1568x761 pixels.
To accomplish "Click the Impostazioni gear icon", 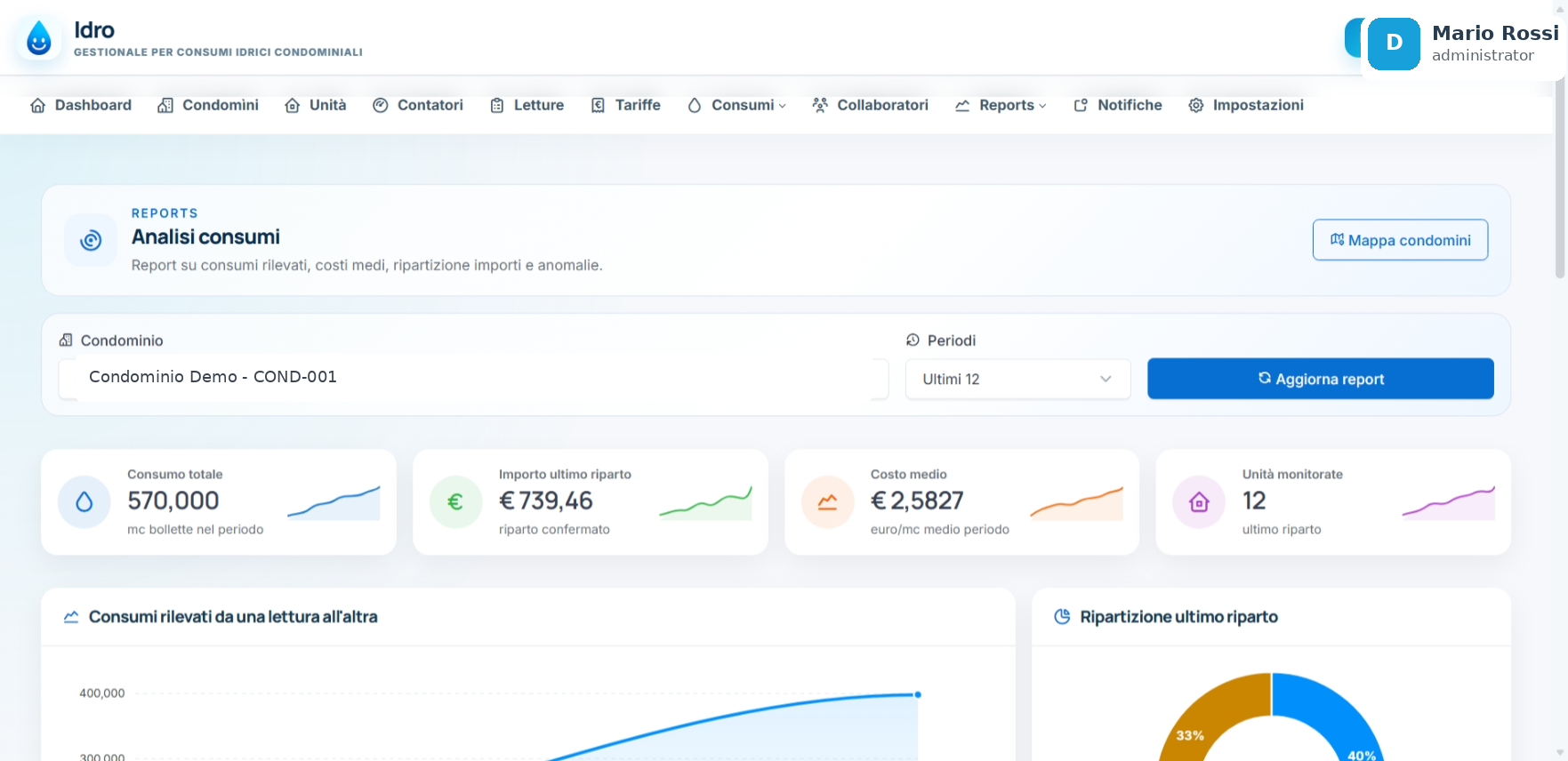I will point(1196,105).
